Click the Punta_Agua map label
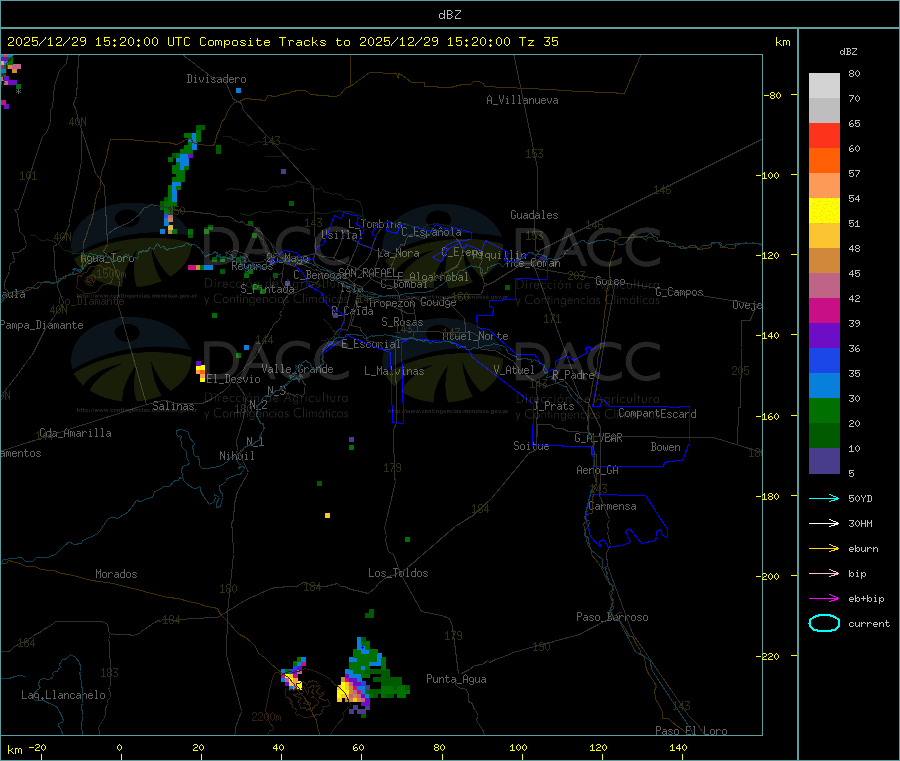This screenshot has width=900, height=761. [456, 679]
